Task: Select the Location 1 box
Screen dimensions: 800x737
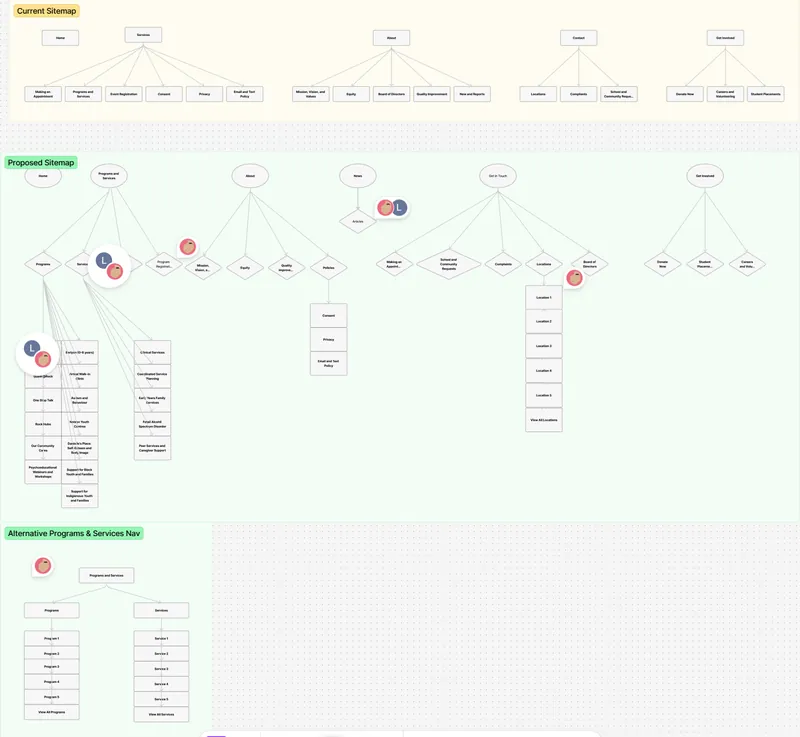Action: [544, 297]
